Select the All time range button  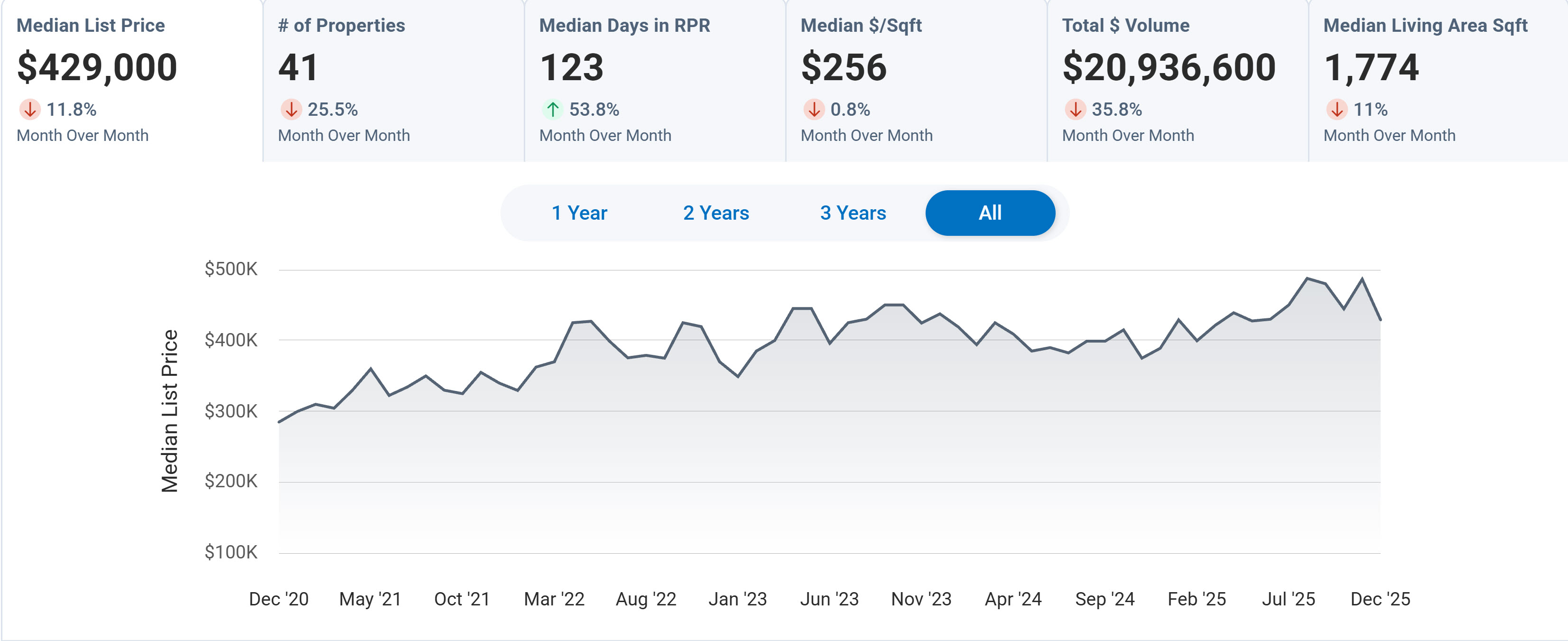[990, 213]
